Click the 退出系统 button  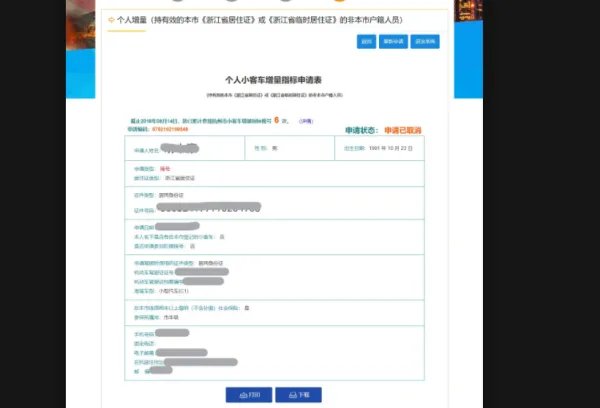[425, 41]
